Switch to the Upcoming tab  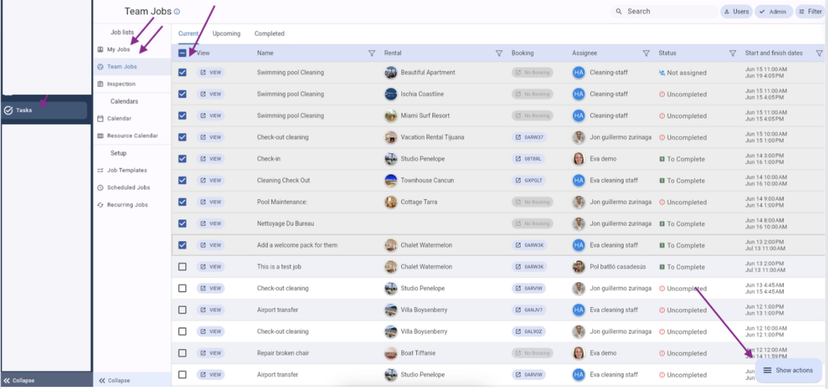[x=226, y=33]
